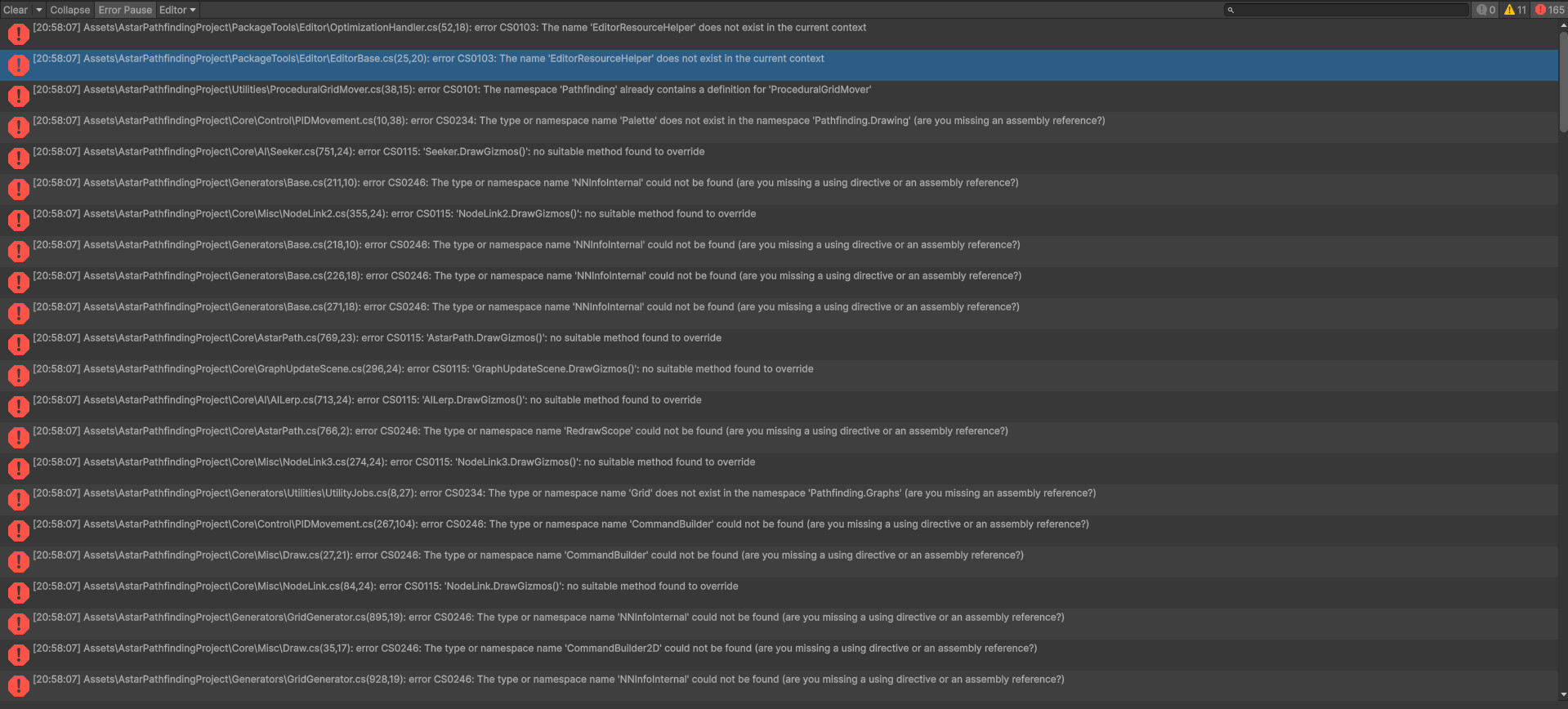Screen dimensions: 1568x709
Task: Open the Editor dropdown
Action: pos(177,10)
